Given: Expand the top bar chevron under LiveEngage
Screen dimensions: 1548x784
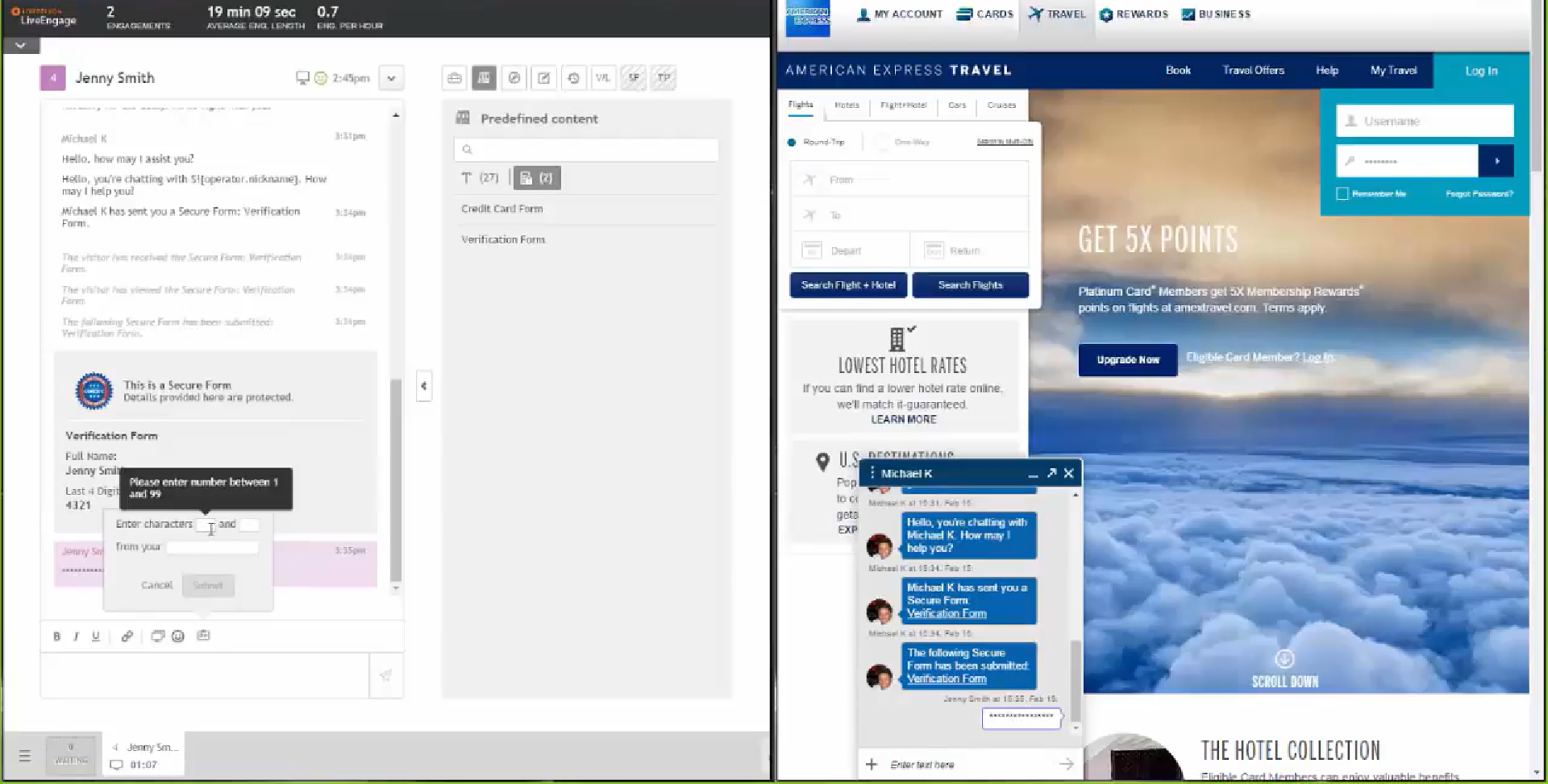Looking at the screenshot, I should pos(20,46).
